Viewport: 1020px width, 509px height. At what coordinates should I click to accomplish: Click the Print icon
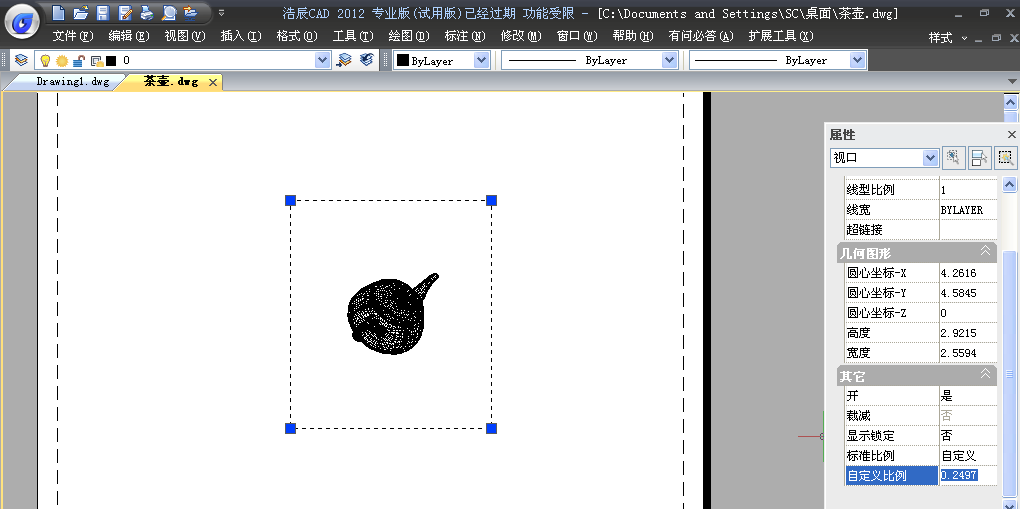[x=146, y=13]
